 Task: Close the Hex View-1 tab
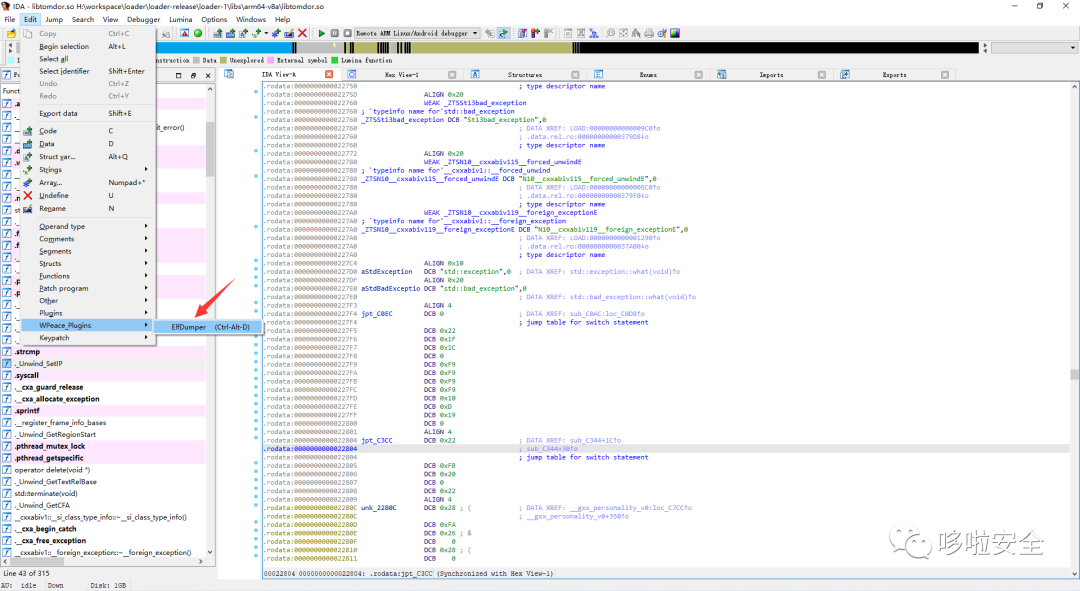coord(452,74)
